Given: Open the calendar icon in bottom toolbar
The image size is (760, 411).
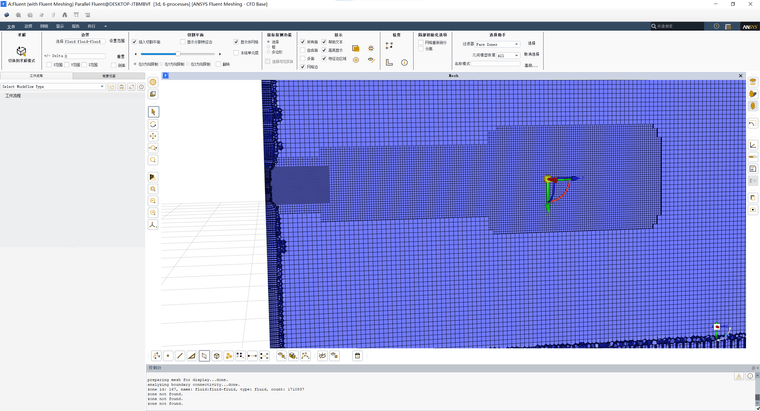Looking at the screenshot, I should (x=357, y=355).
